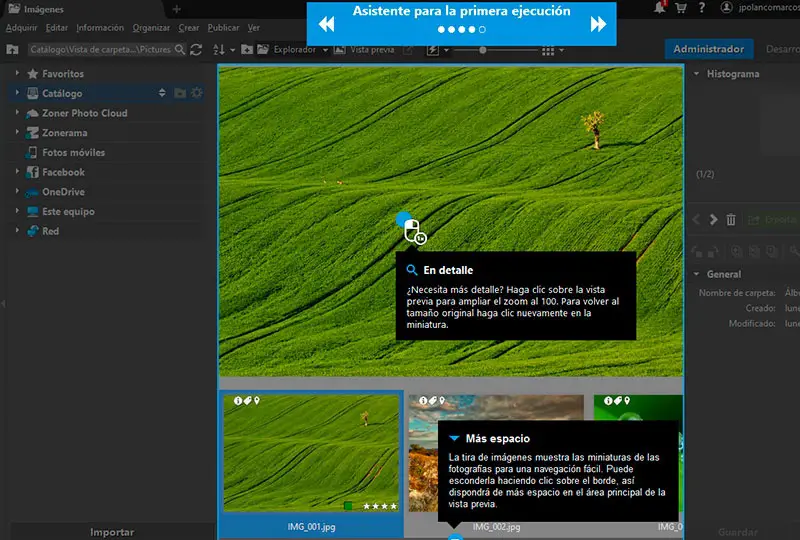Click rotate left icon in right panel
This screenshot has width=800, height=540.
(x=696, y=251)
